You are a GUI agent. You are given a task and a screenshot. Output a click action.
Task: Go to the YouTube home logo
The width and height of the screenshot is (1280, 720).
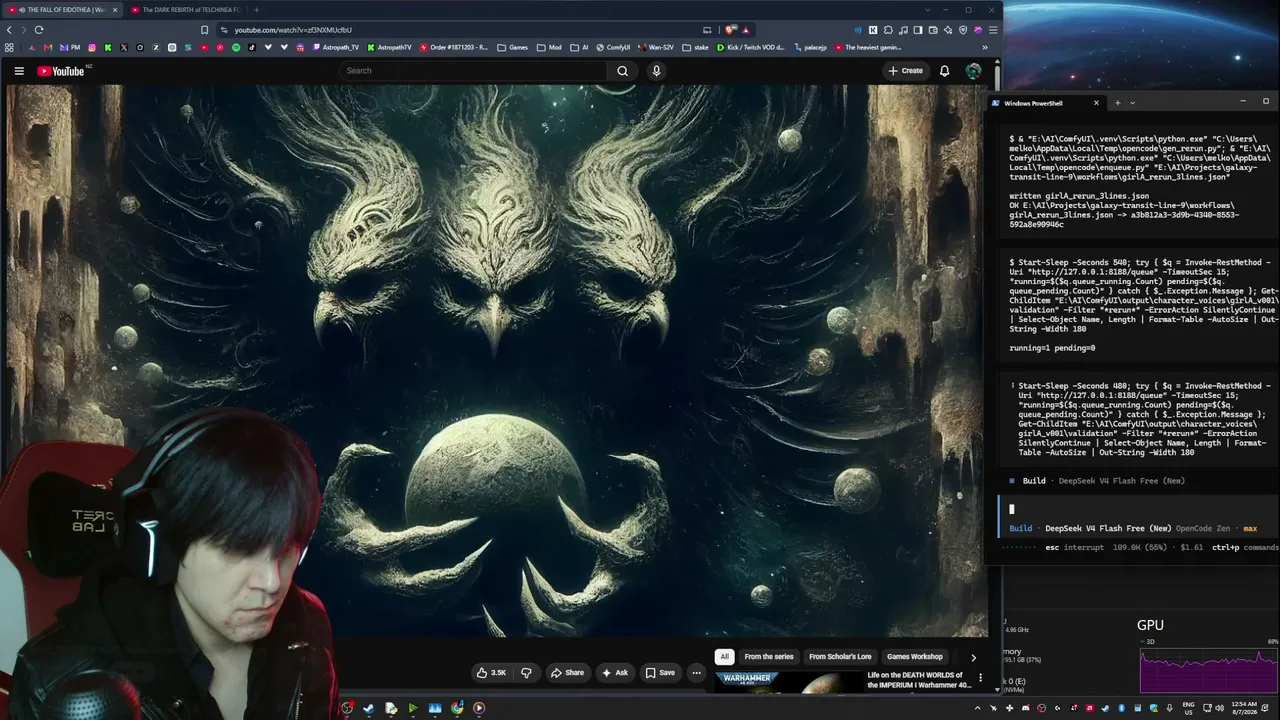coord(61,71)
